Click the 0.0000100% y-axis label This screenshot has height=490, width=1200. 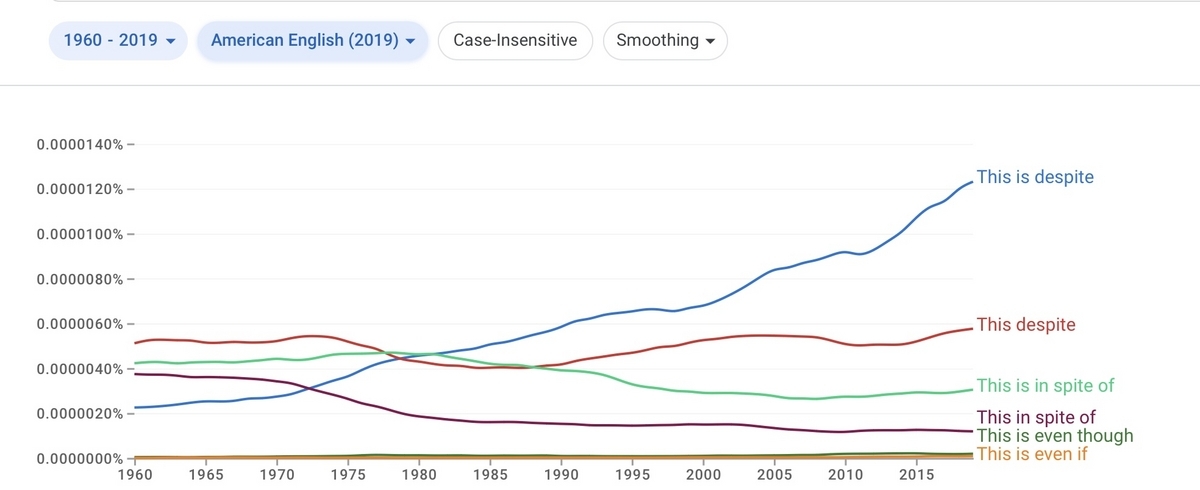click(80, 235)
